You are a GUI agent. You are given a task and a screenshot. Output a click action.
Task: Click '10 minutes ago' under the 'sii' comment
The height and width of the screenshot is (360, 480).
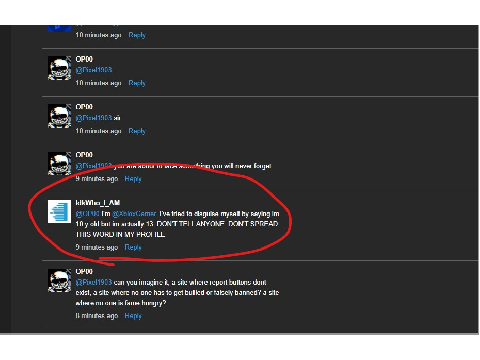(x=98, y=131)
